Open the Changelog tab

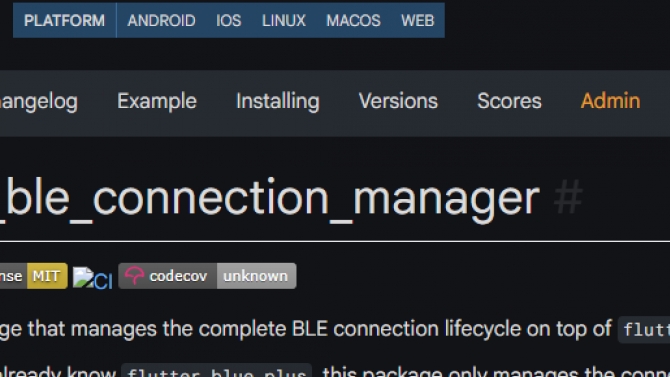pyautogui.click(x=39, y=102)
